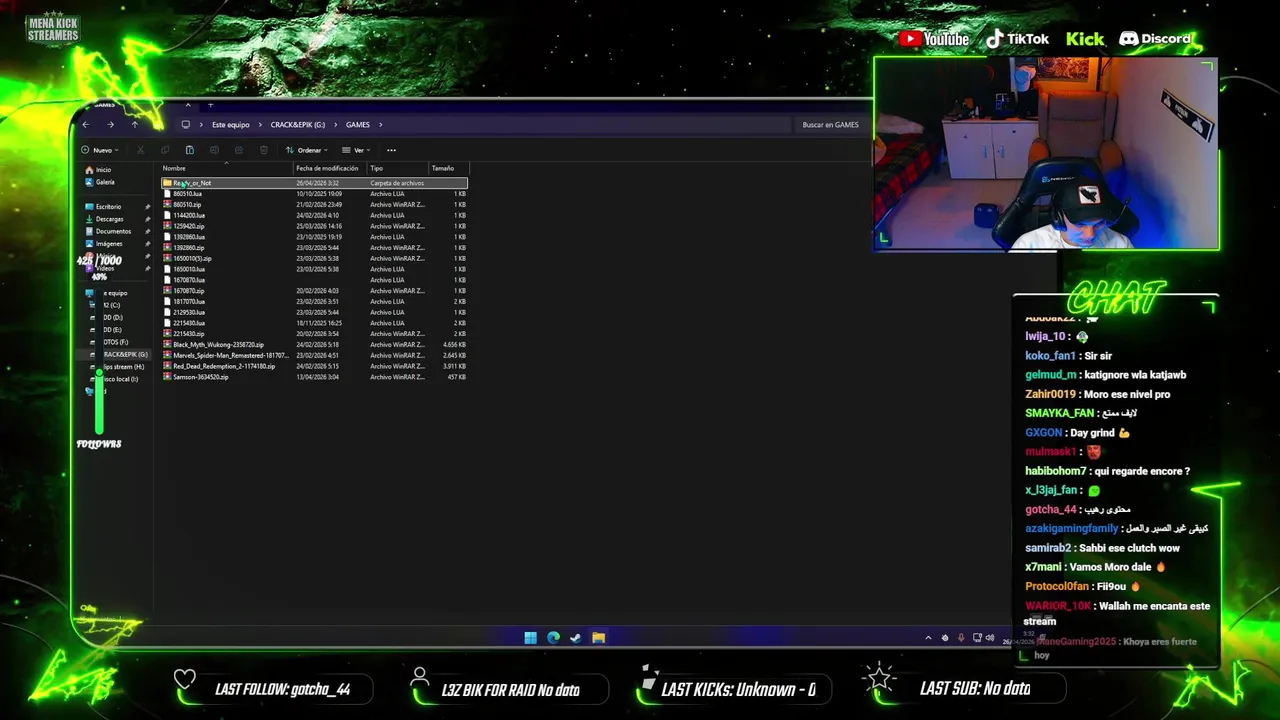Select Samson-3634520.zip file
1280x720 pixels.
pos(314,377)
